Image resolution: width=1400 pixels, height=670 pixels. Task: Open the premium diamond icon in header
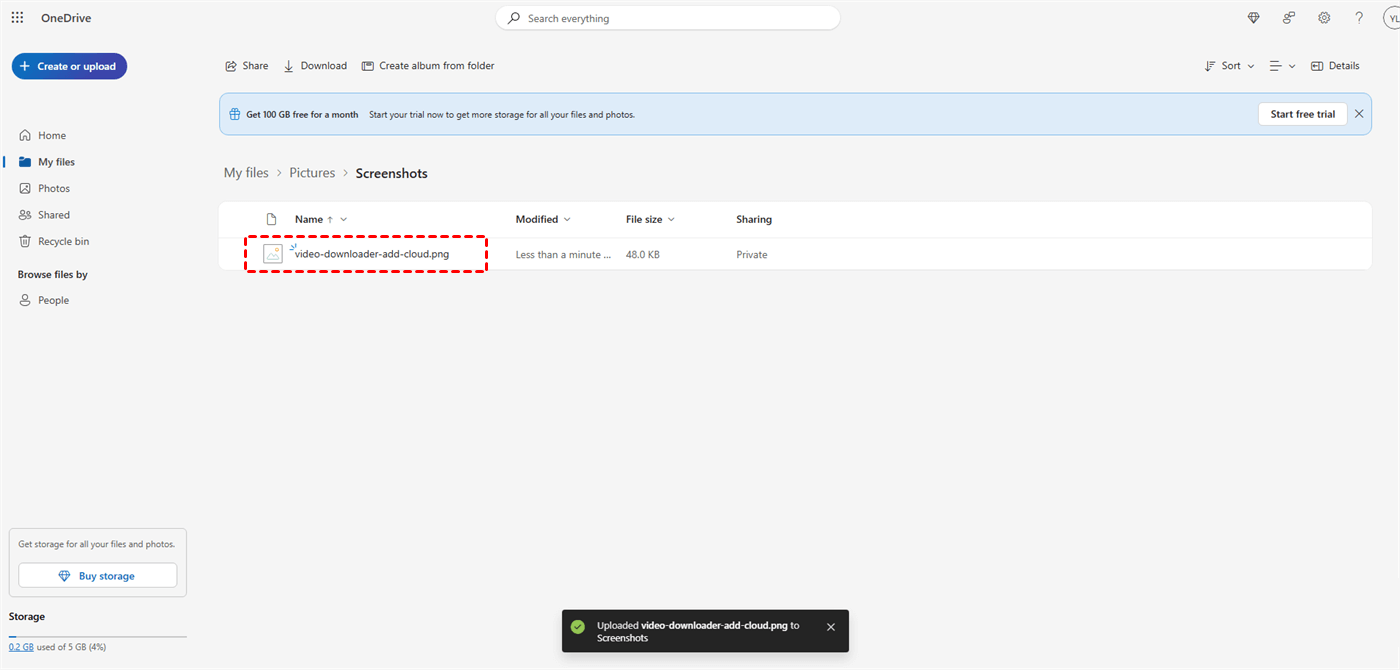point(1254,18)
